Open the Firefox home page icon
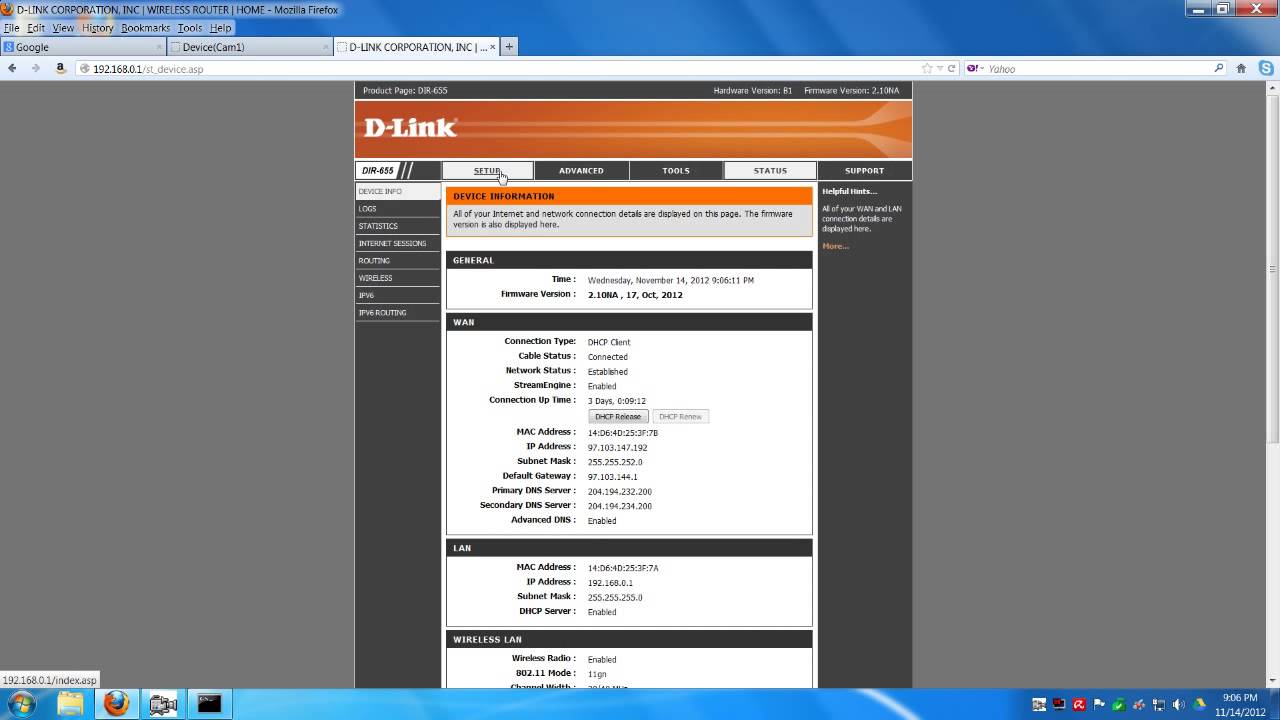The width and height of the screenshot is (1280, 720). (x=1241, y=69)
